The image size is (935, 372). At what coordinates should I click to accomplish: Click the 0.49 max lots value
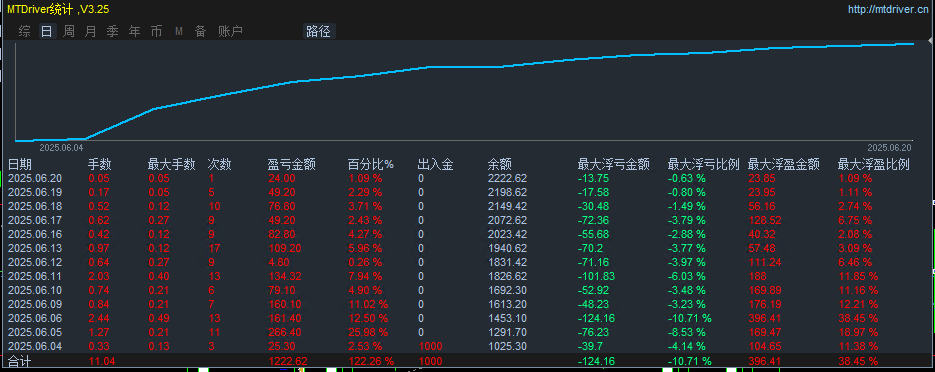[158, 318]
